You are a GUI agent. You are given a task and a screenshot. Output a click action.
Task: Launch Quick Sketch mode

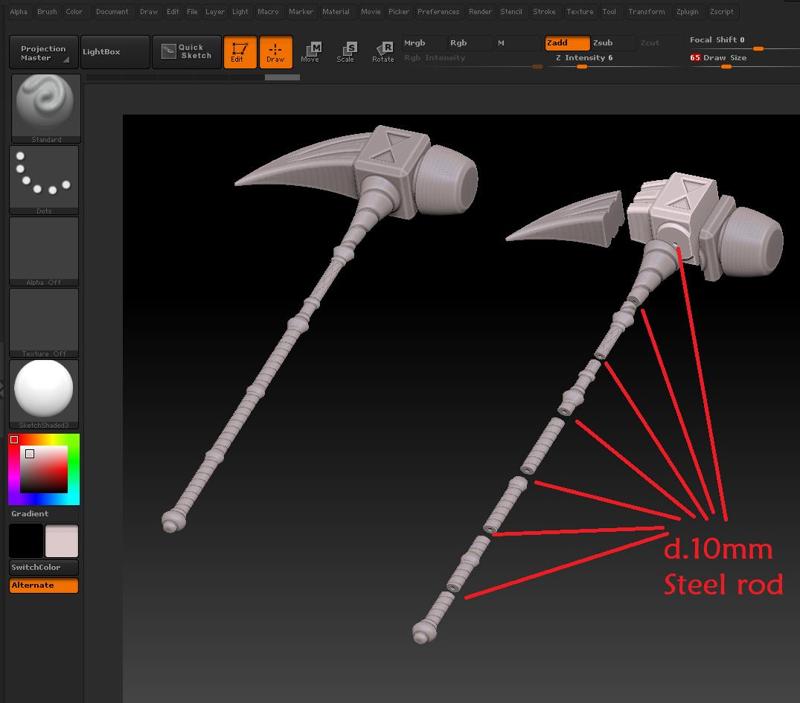186,52
